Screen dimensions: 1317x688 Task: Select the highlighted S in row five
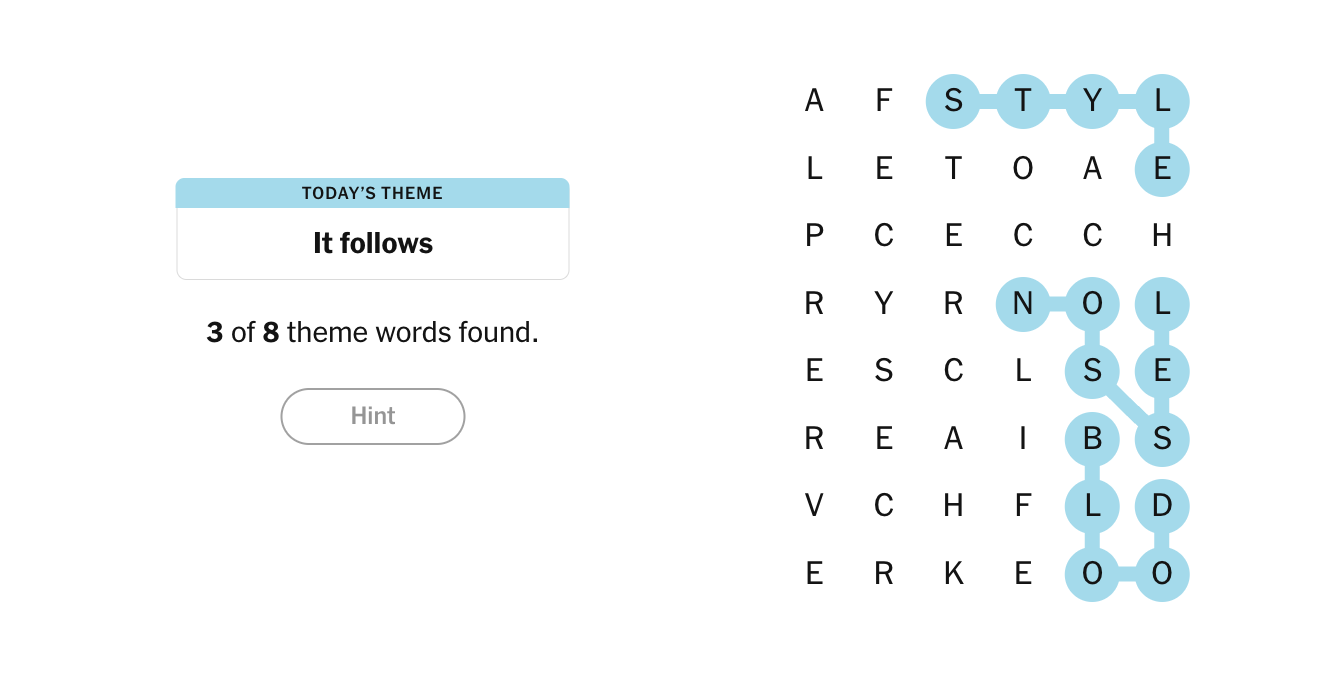tap(1092, 370)
